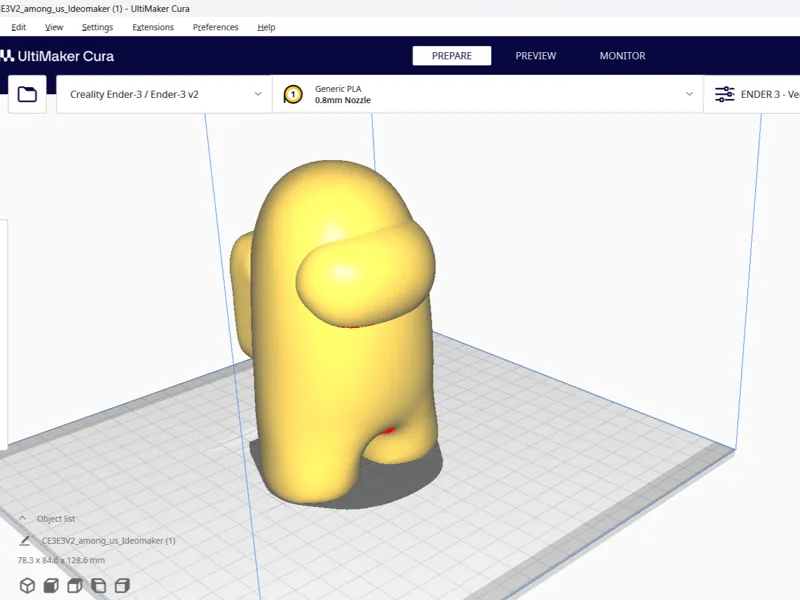Open the Preferences menu
The height and width of the screenshot is (600, 800).
click(x=215, y=27)
